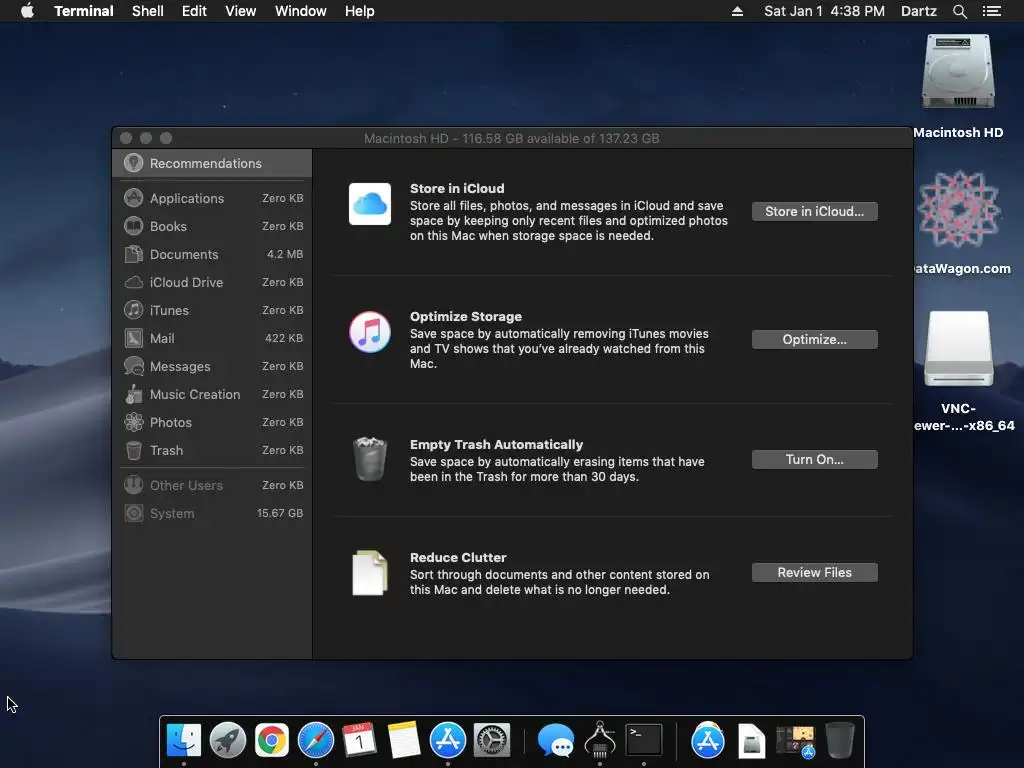Screen dimensions: 1024x768
Task: Open the Help menu
Action: tap(359, 11)
